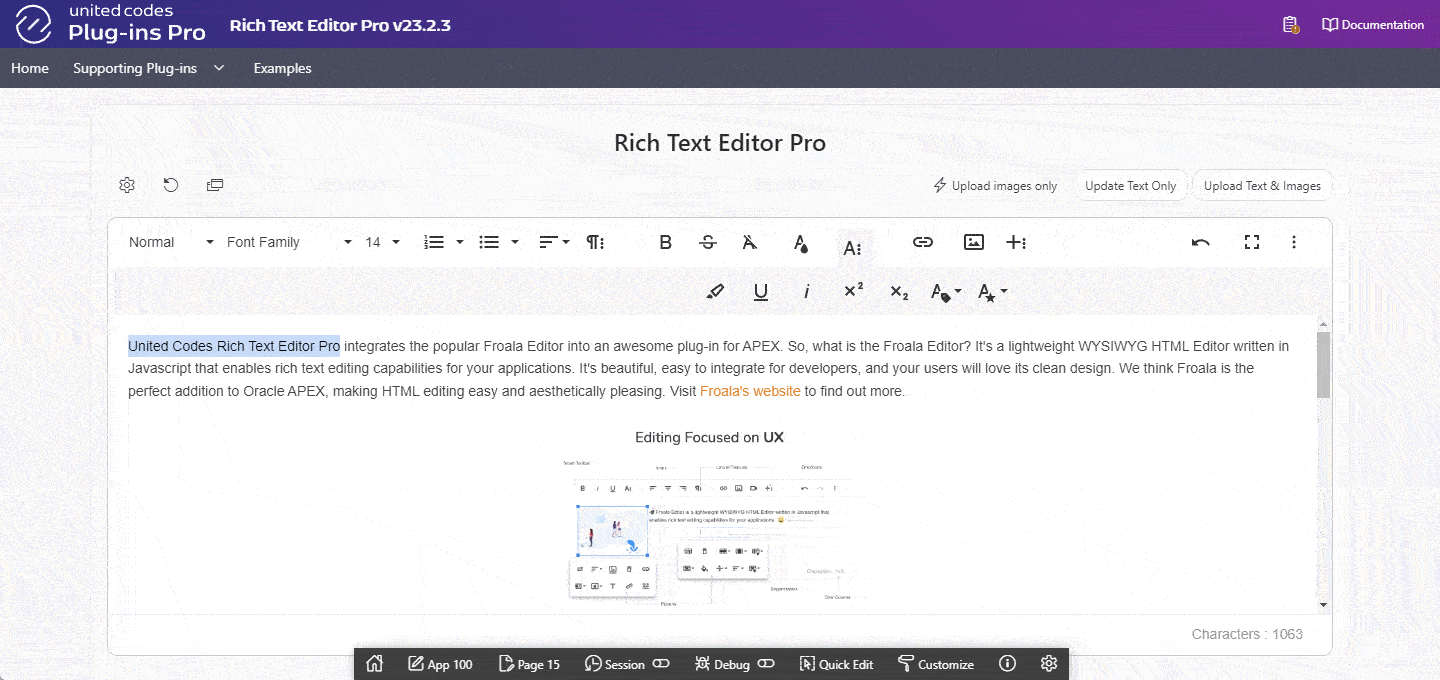Click the editor vertical scrollbar thumb

(x=1324, y=364)
